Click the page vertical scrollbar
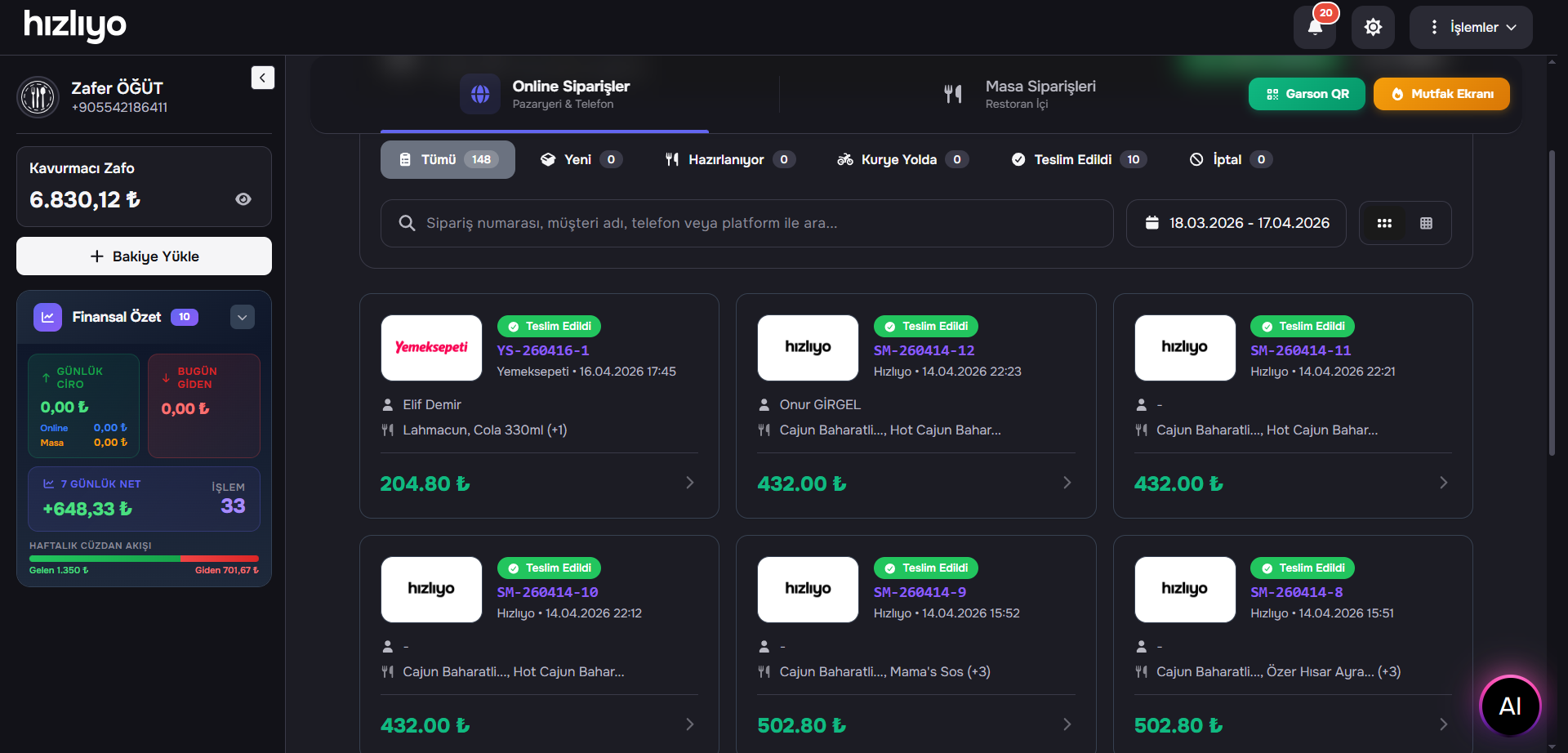This screenshot has width=1568, height=753. [x=1552, y=302]
